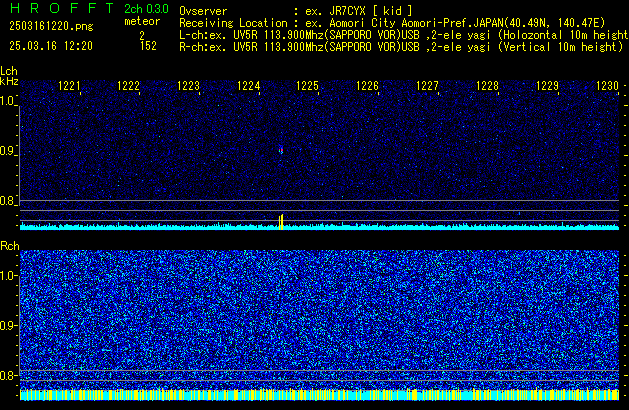This screenshot has width=629, height=410.
Task: Select the 1230 time marker
Action: [607, 86]
